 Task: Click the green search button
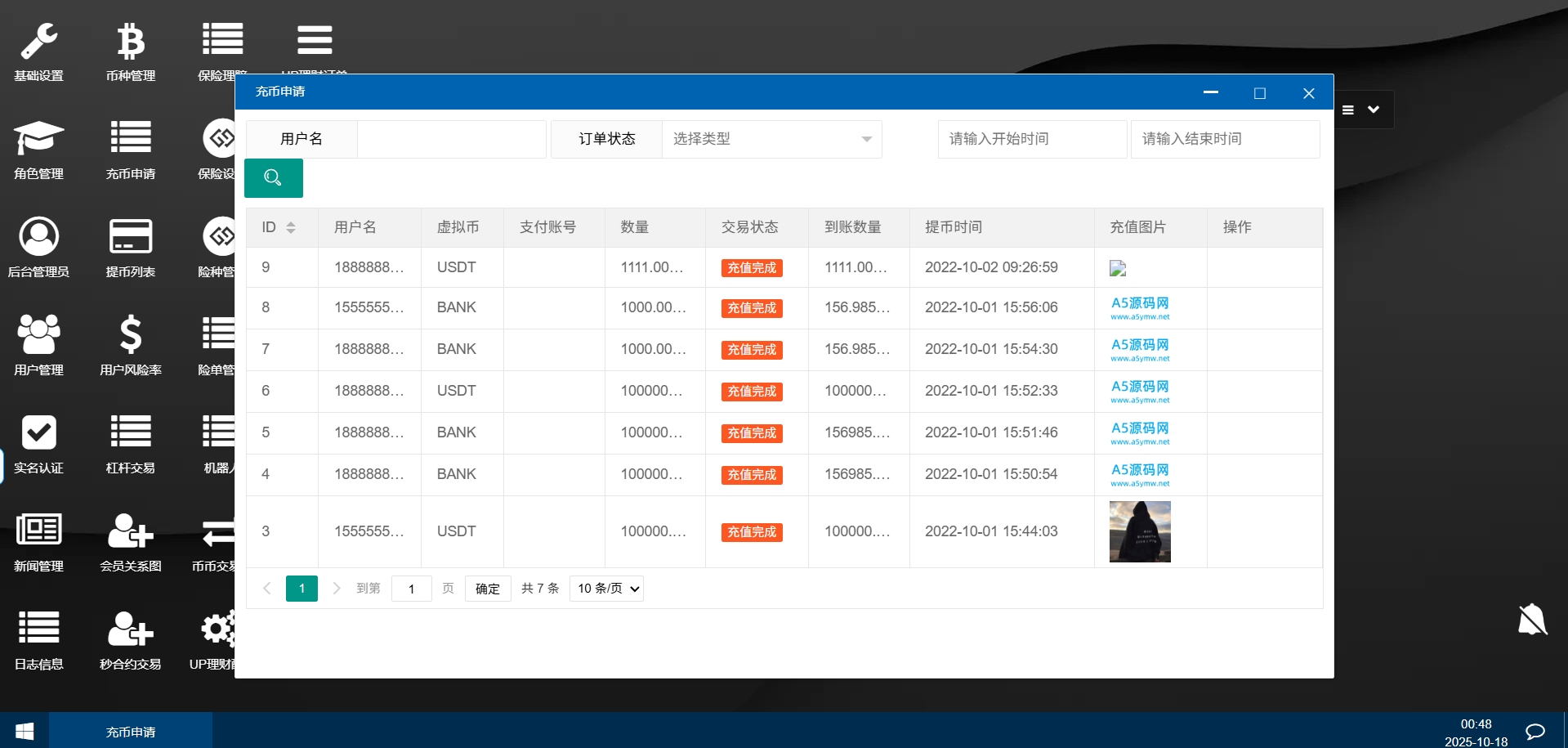[274, 178]
